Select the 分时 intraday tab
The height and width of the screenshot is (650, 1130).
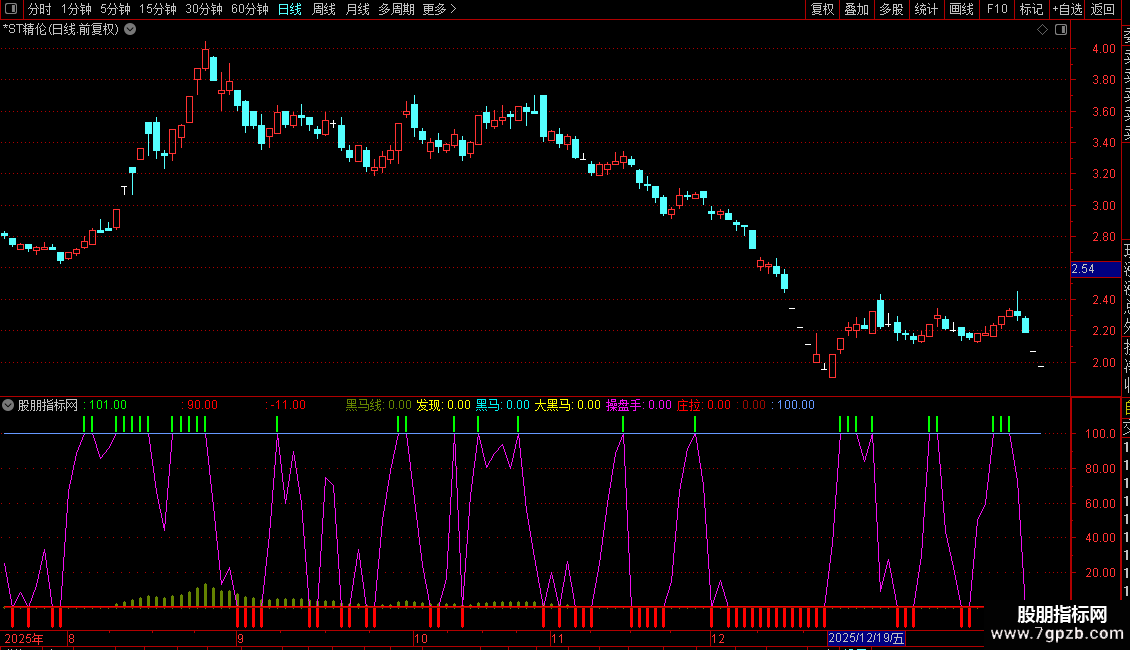(x=39, y=9)
